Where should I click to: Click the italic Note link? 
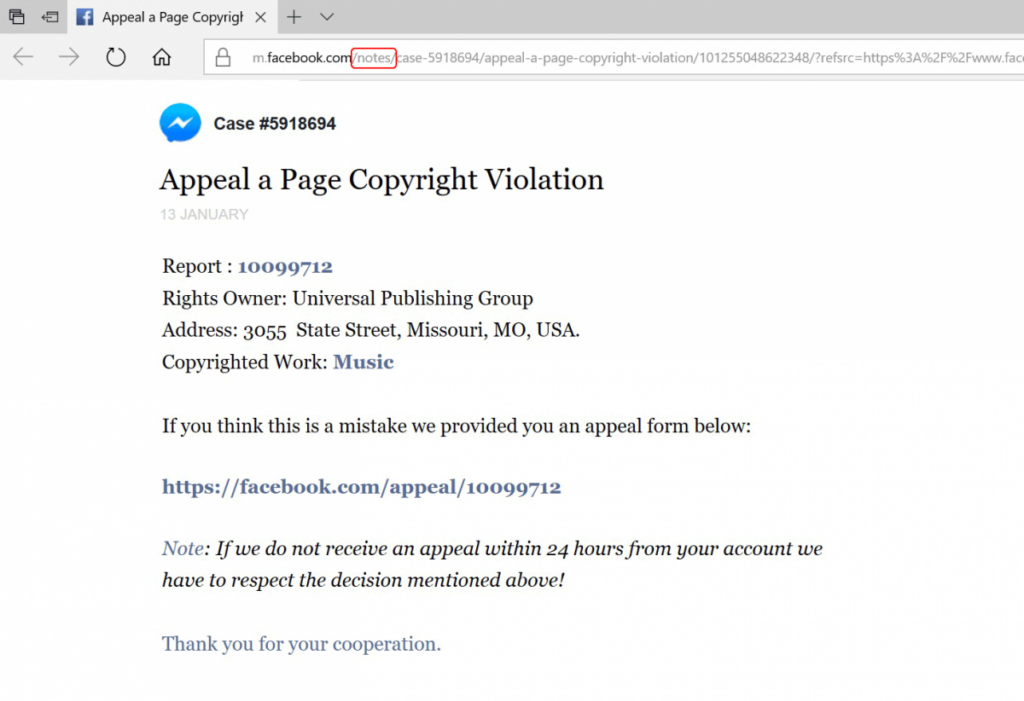coord(183,548)
